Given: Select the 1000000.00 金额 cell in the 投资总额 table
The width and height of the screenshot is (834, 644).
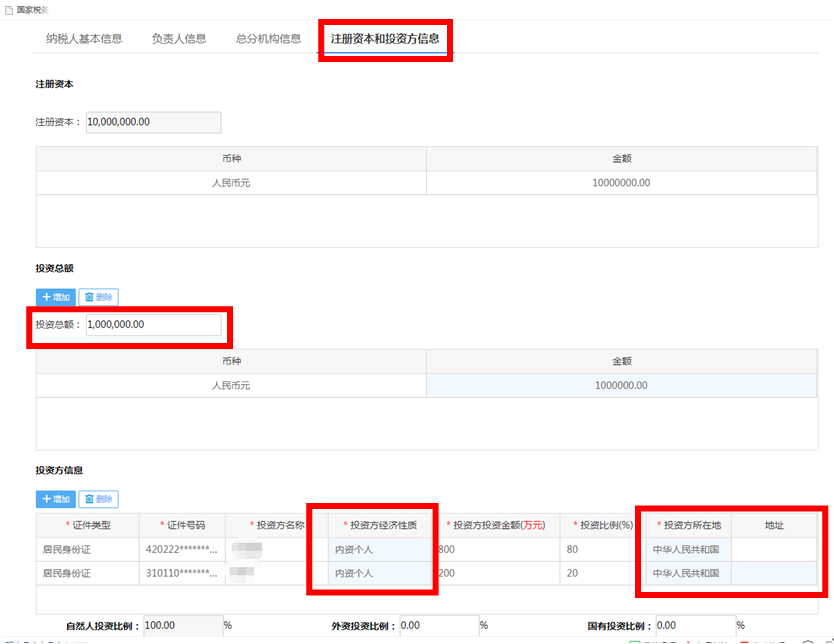Looking at the screenshot, I should click(621, 386).
